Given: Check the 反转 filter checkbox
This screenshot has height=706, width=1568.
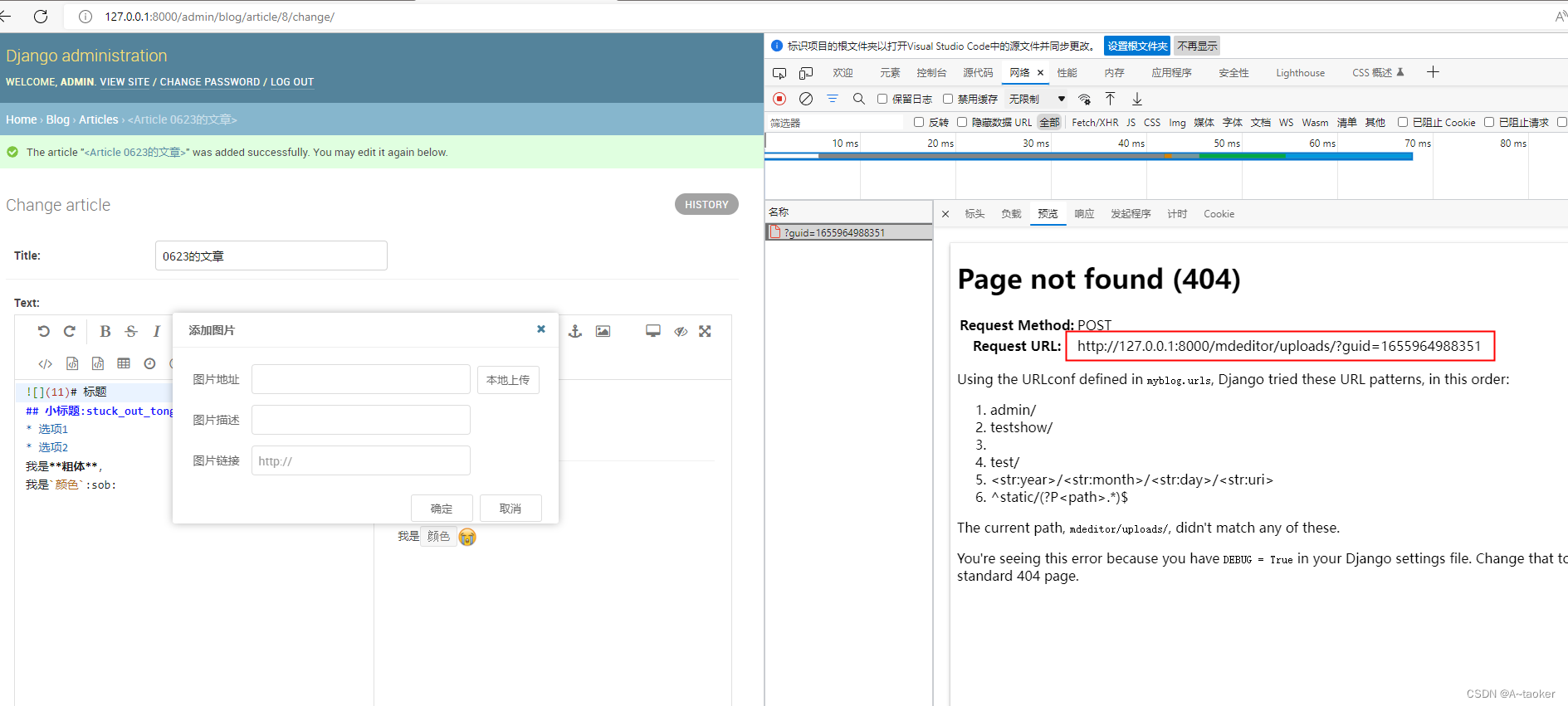Looking at the screenshot, I should point(919,122).
